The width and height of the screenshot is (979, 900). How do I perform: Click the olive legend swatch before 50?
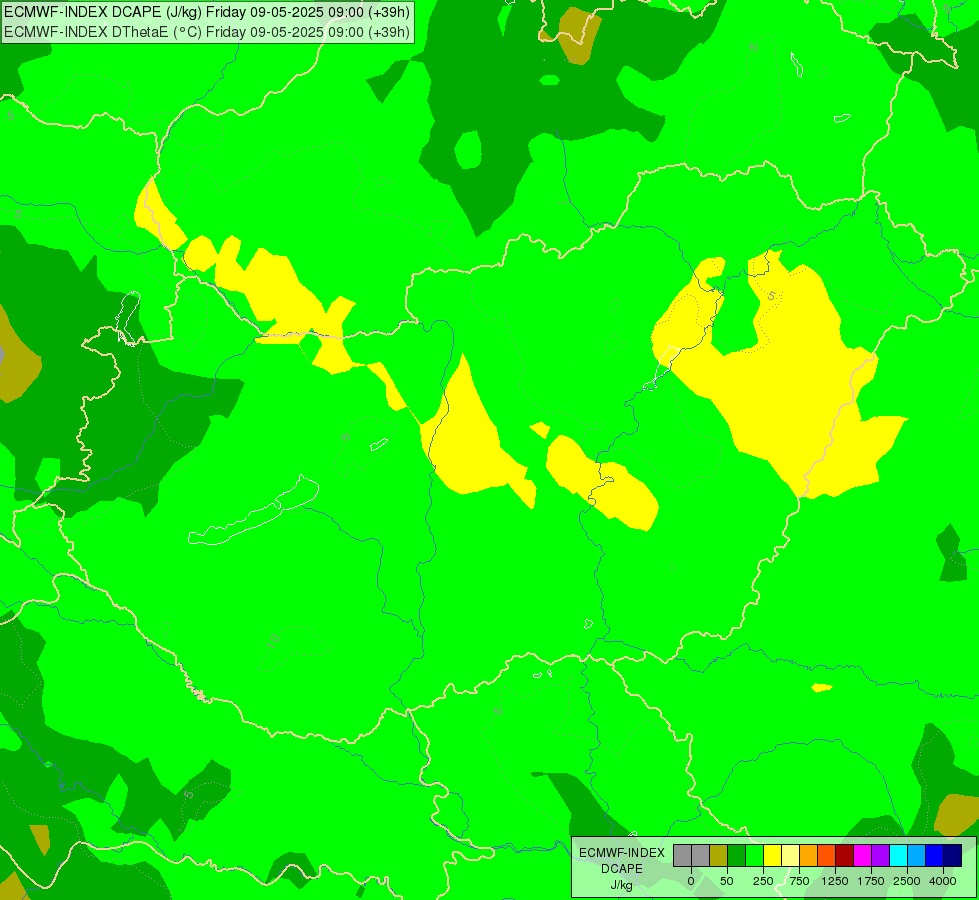(719, 856)
